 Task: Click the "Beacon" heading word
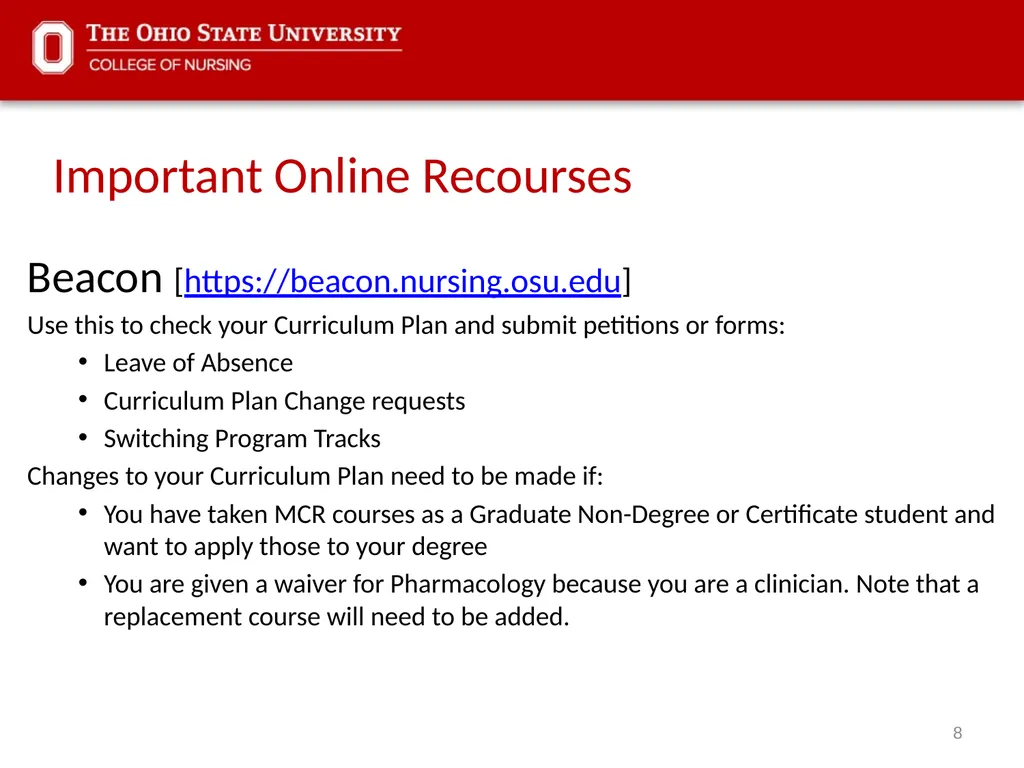[x=95, y=278]
